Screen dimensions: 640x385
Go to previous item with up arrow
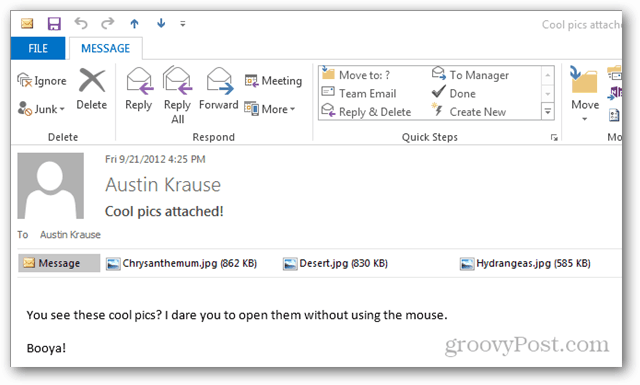134,24
